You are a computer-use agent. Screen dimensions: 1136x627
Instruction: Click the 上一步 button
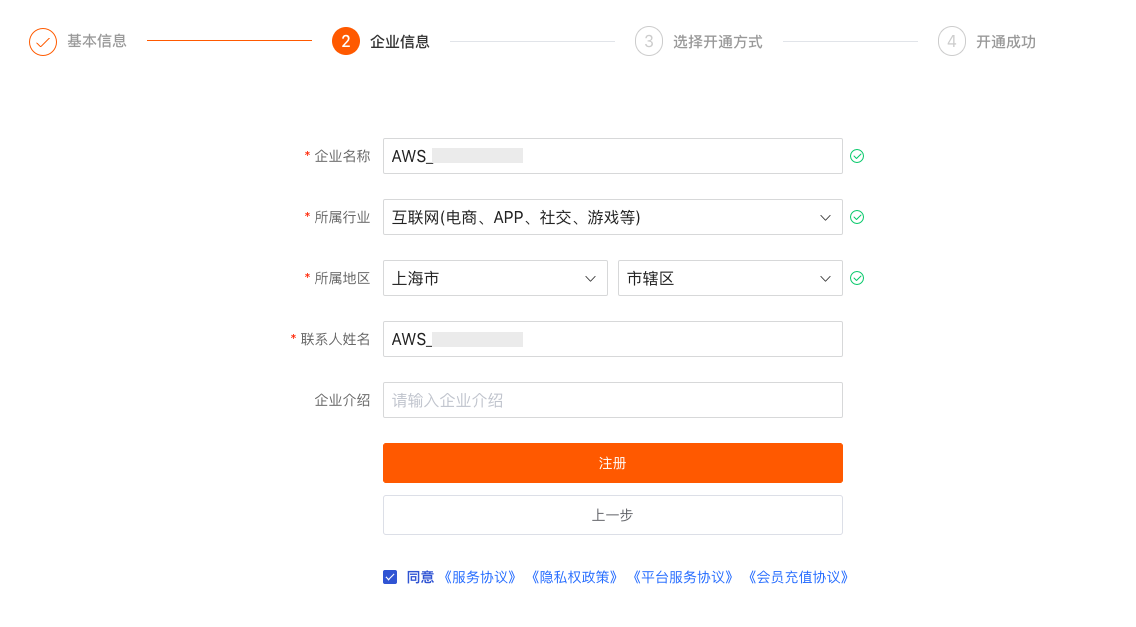point(612,515)
